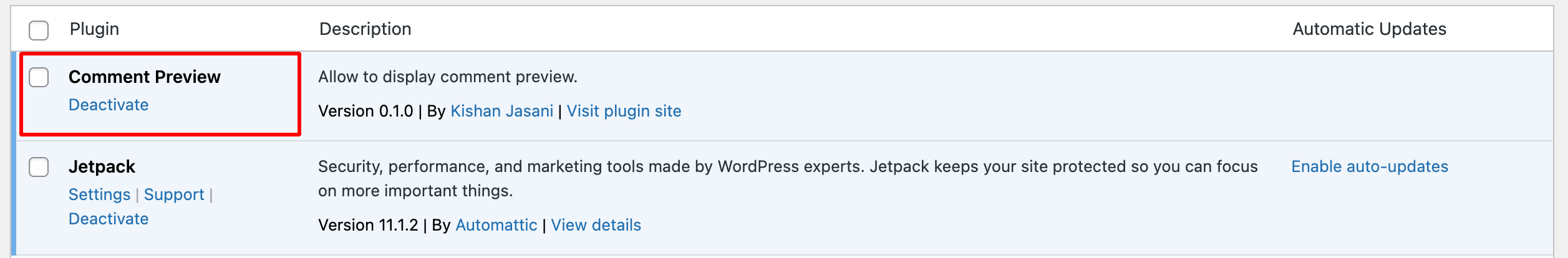Open Jetpack Settings link

click(x=99, y=194)
